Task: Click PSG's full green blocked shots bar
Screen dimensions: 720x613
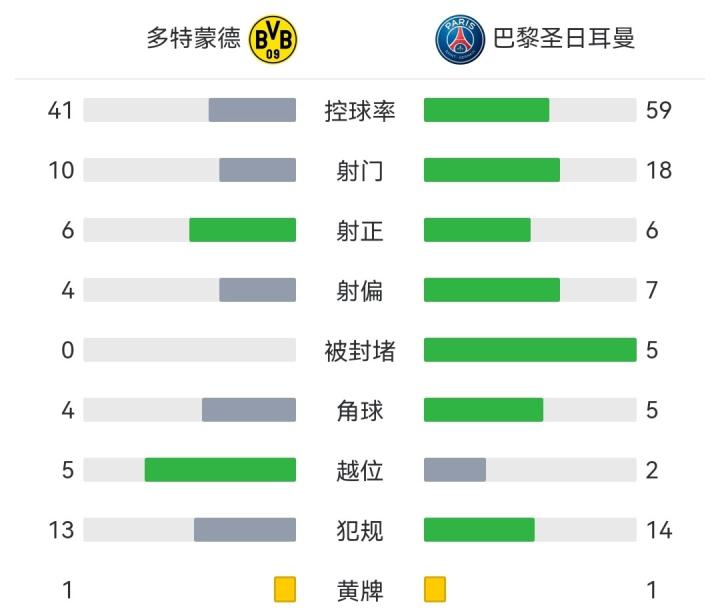Action: [530, 350]
